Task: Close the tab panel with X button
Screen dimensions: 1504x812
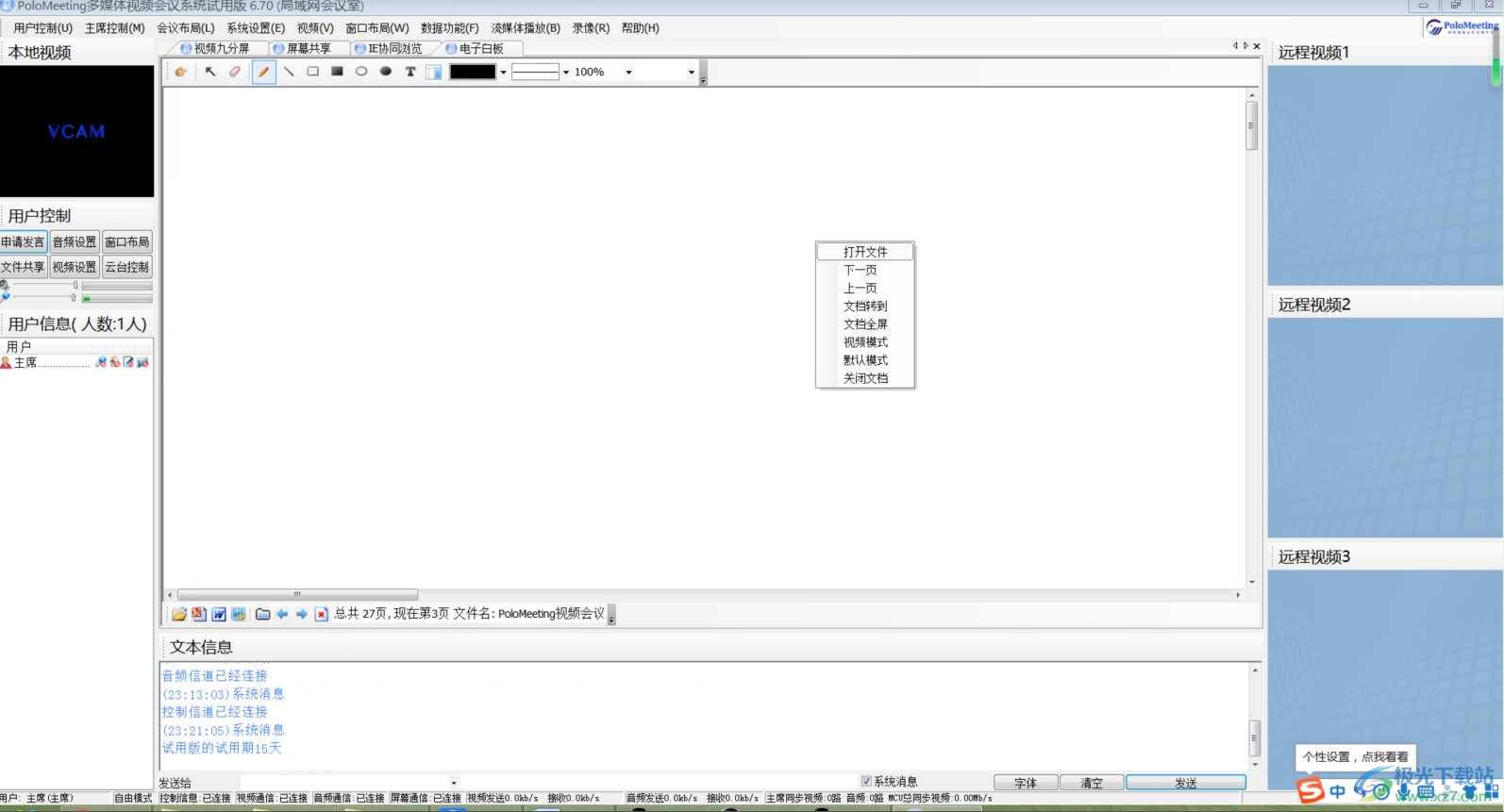Action: coord(1257,45)
